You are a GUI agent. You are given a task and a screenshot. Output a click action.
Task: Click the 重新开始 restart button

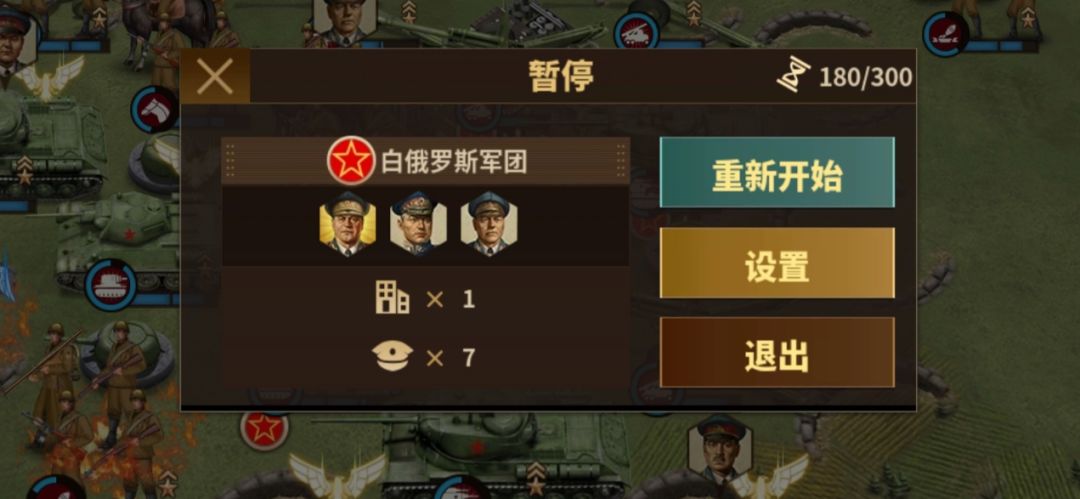[x=777, y=172]
